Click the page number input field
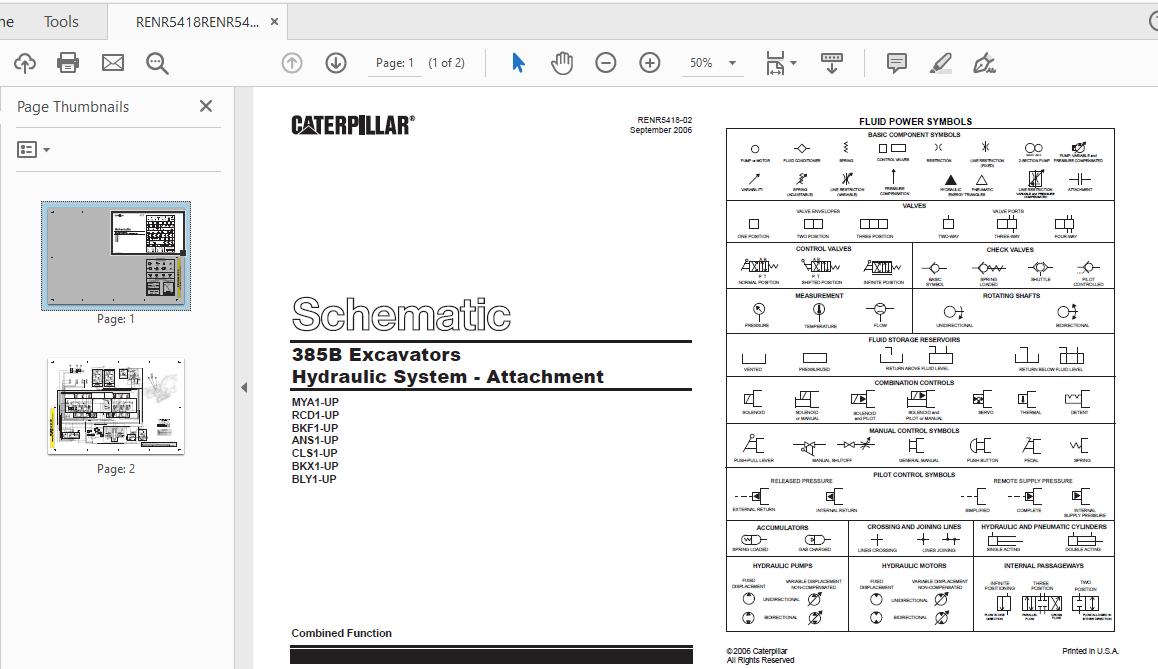This screenshot has height=669, width=1158. [x=395, y=63]
